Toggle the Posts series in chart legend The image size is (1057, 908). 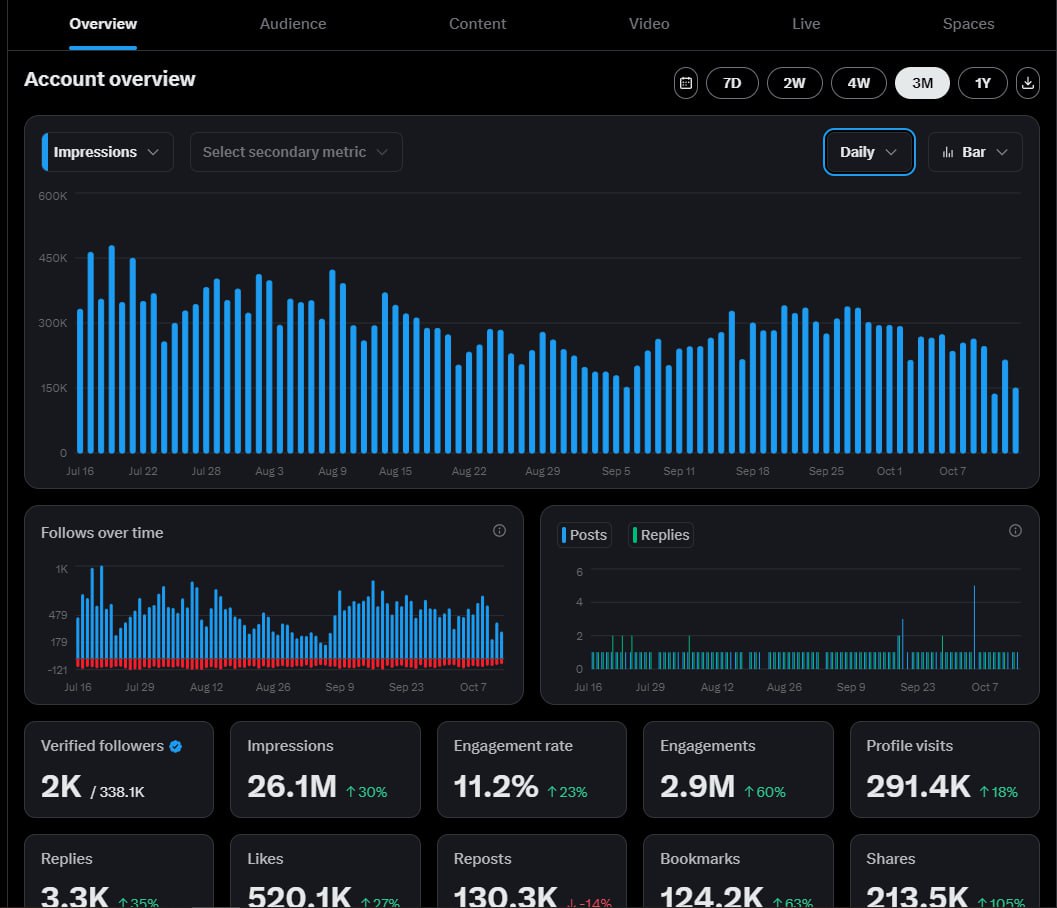pyautogui.click(x=584, y=535)
